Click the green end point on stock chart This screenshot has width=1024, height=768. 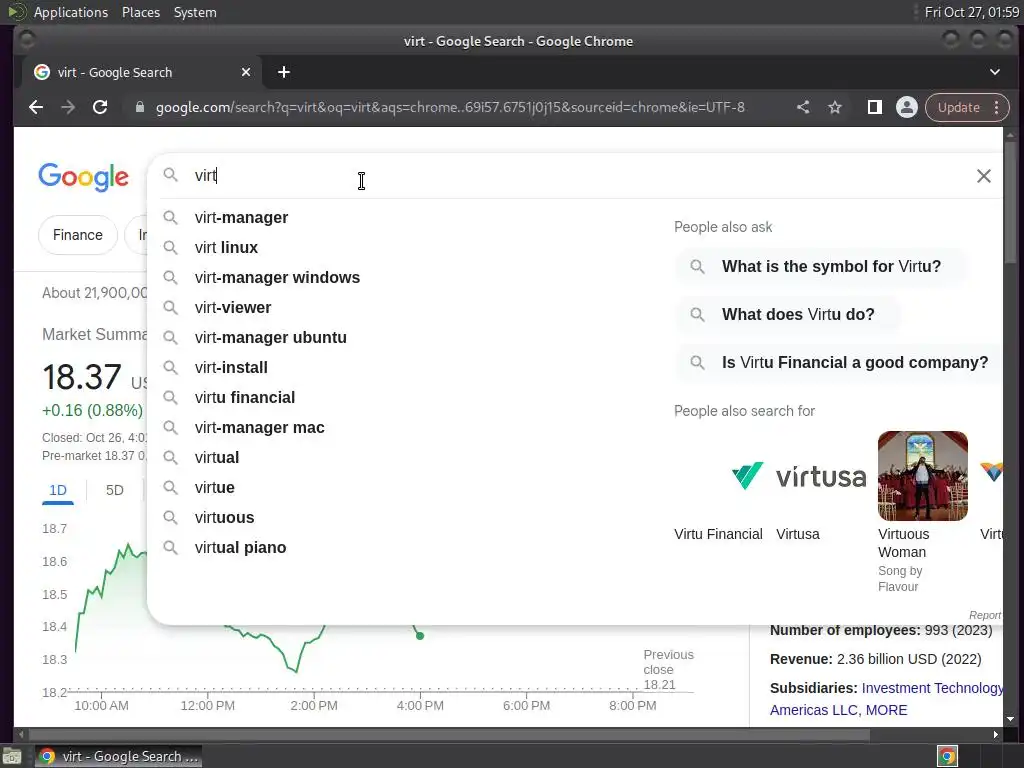(x=420, y=635)
